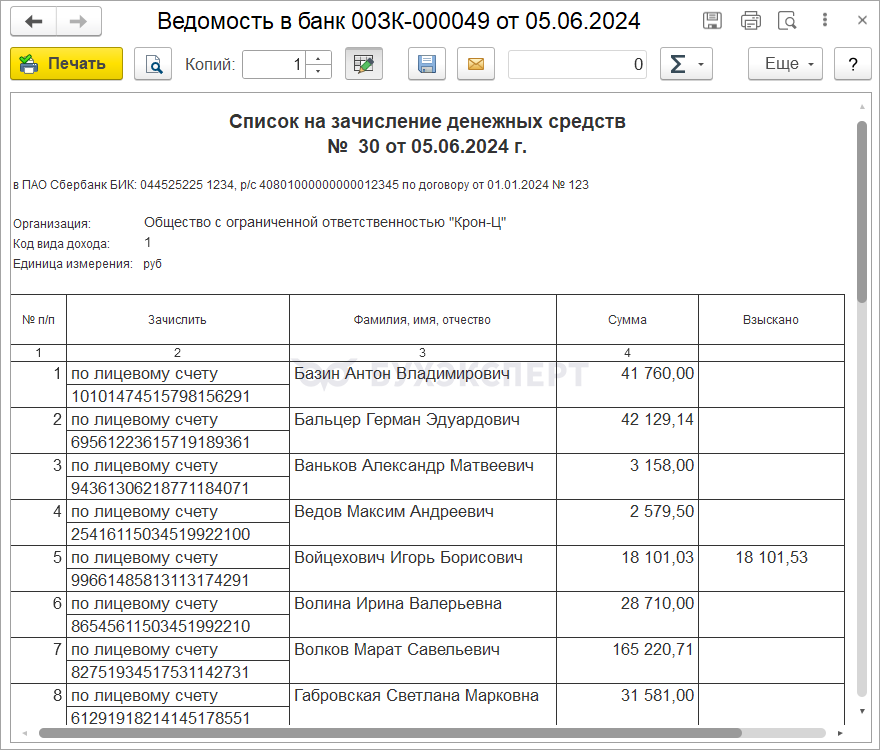Select the Код вида дохода label
880x750 pixels.
coord(61,244)
